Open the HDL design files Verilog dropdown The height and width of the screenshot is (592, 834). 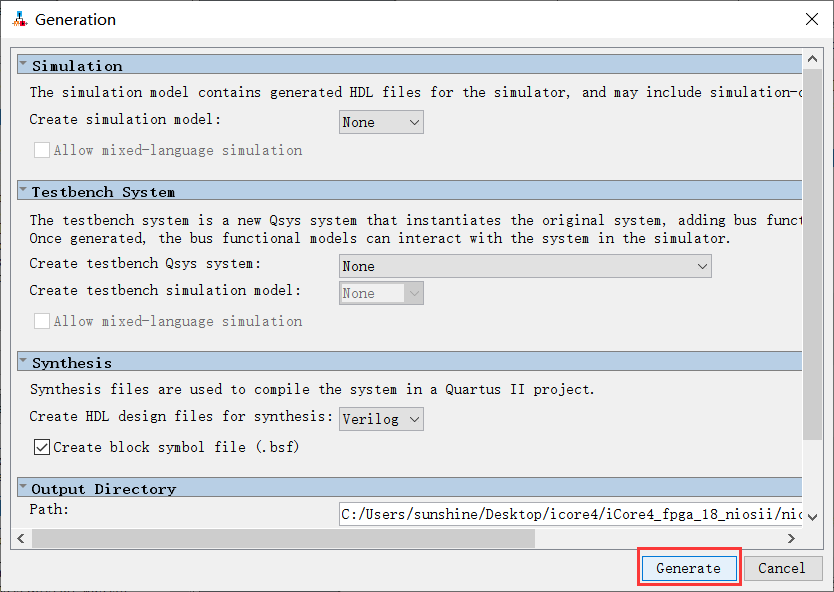(x=381, y=419)
